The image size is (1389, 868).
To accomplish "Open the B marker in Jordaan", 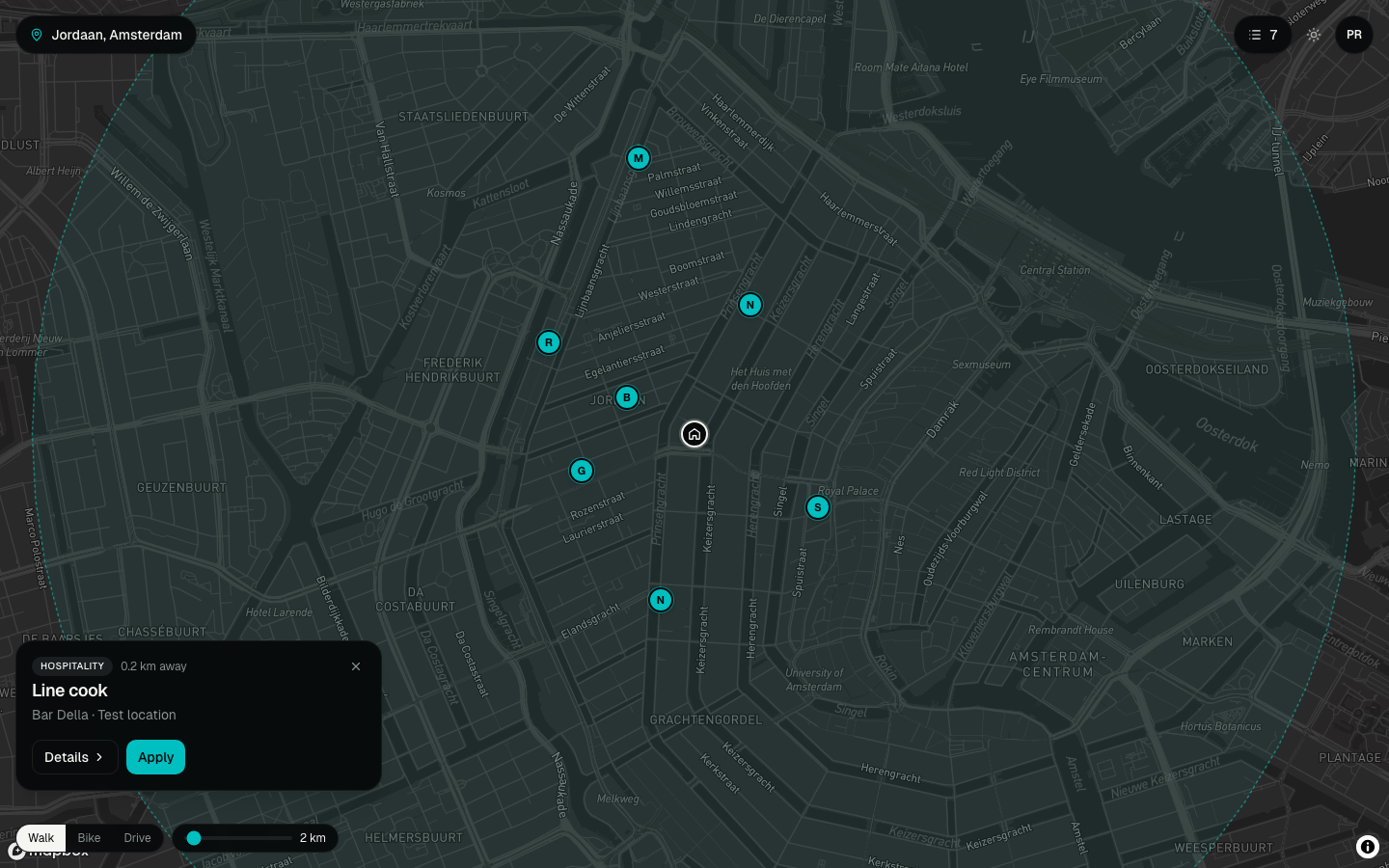I will click(627, 397).
